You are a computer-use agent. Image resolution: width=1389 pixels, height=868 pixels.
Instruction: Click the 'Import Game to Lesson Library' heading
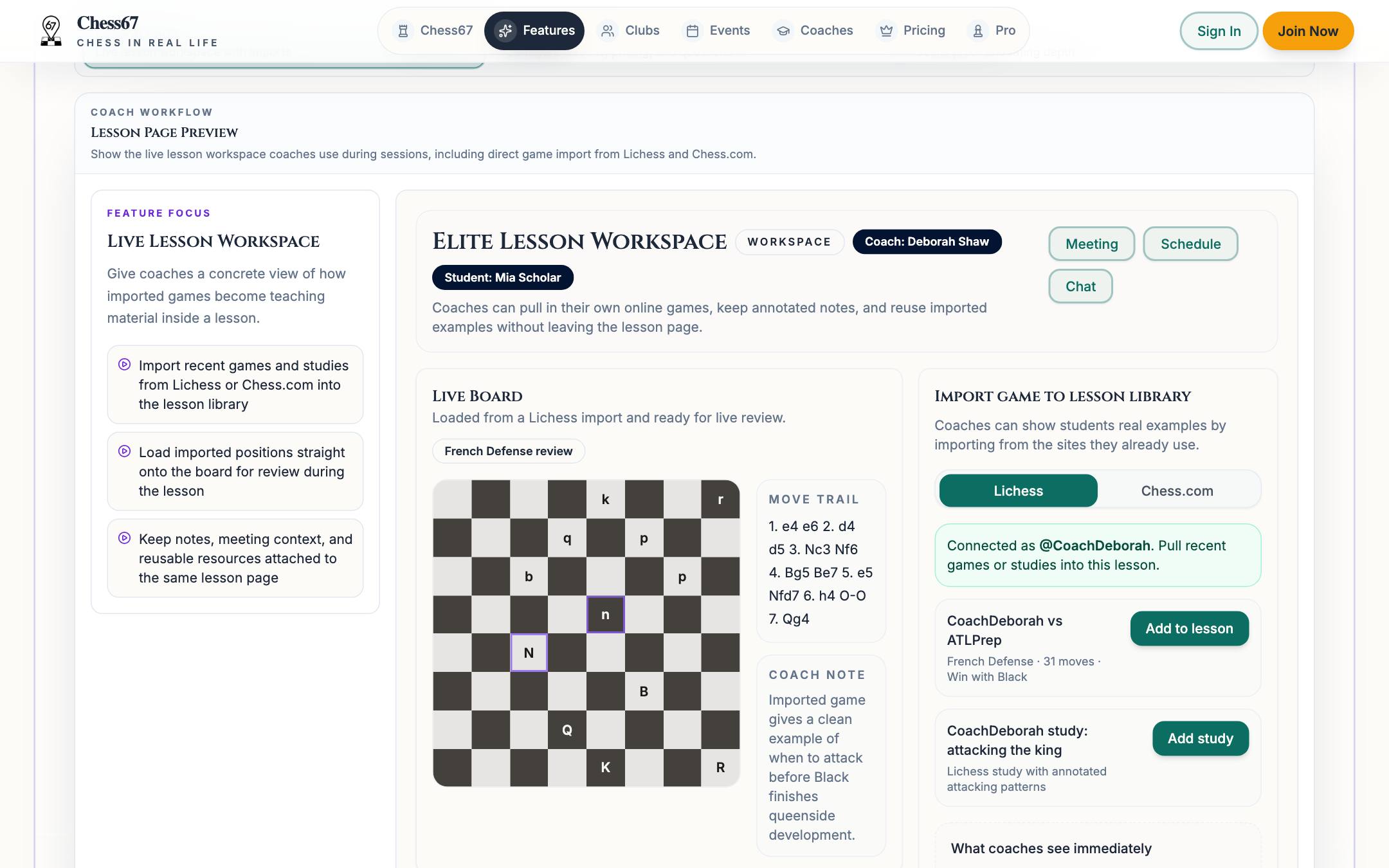[1062, 396]
